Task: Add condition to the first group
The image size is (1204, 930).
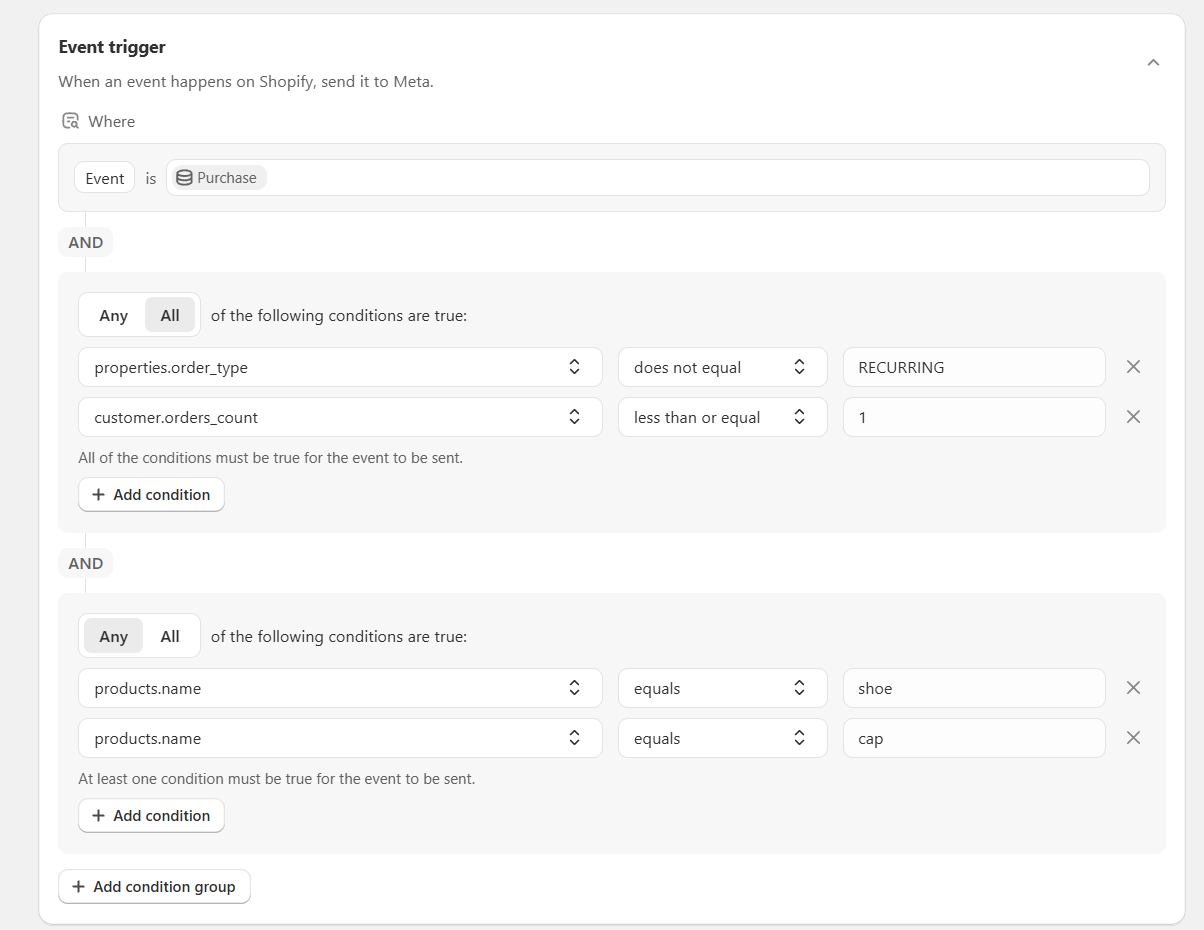Action: 151,494
